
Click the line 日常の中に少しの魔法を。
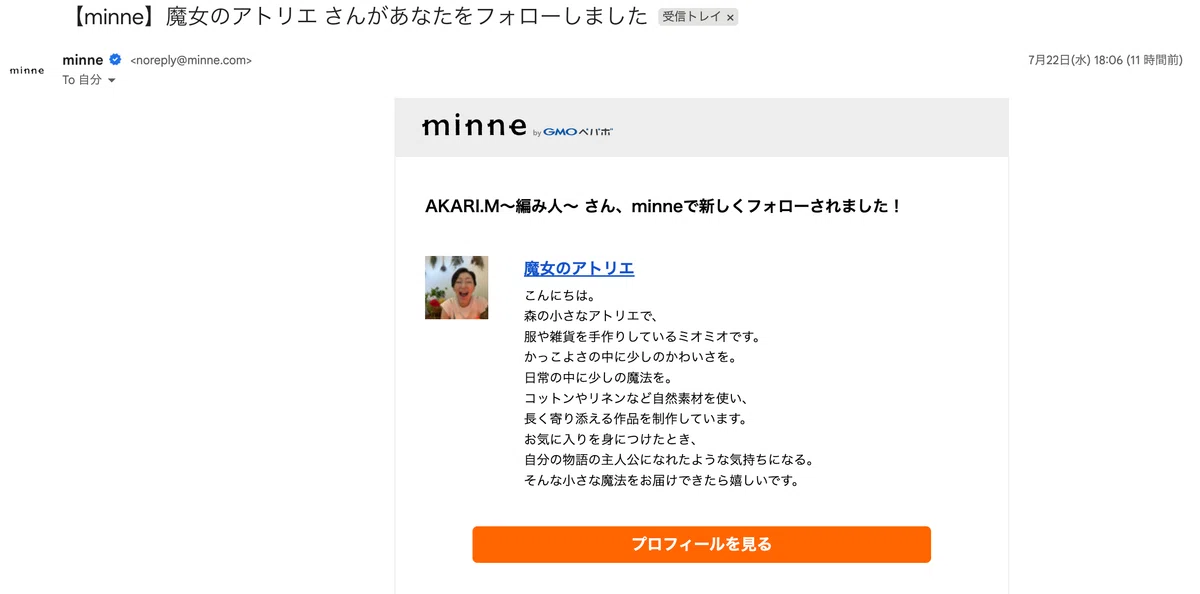(598, 377)
